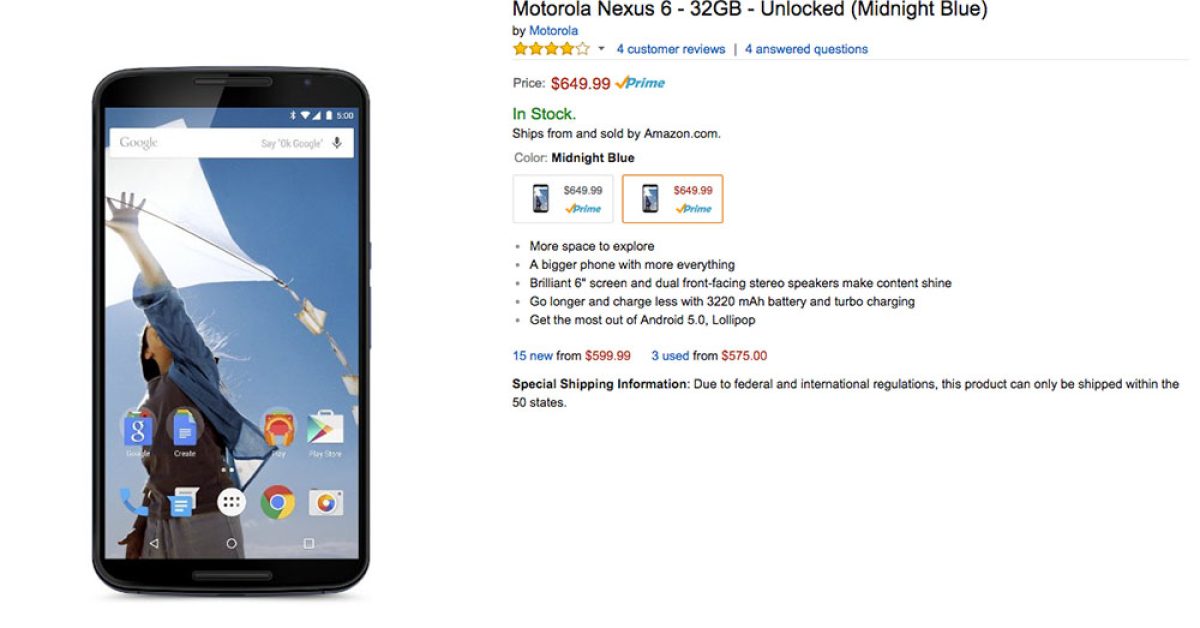Screen dimensions: 1200x628
Task: Open the Create folder icon
Action: pyautogui.click(x=185, y=429)
